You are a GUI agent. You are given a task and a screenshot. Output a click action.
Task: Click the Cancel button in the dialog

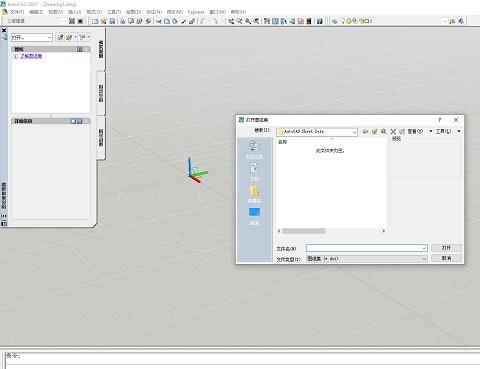pos(446,258)
